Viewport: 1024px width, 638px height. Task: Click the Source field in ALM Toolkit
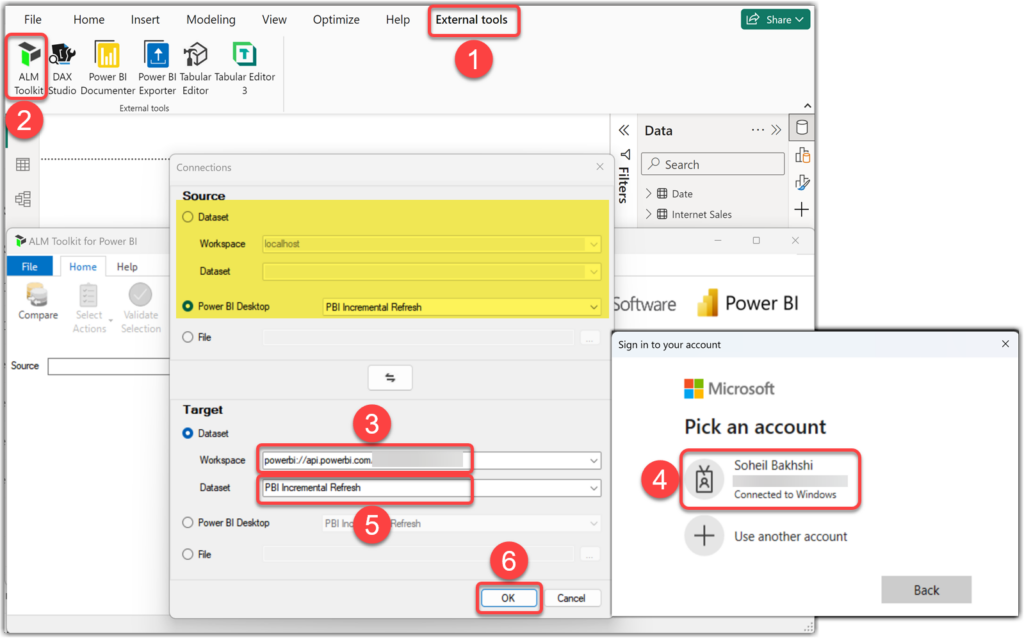pos(108,366)
